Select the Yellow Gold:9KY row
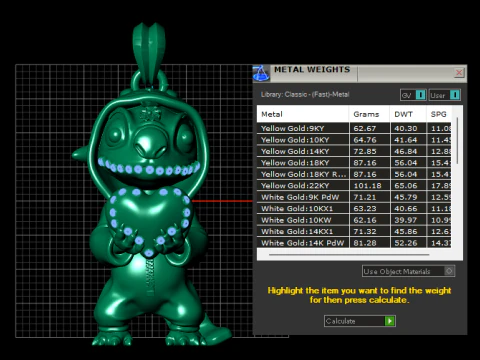This screenshot has width=480, height=360. [x=354, y=128]
